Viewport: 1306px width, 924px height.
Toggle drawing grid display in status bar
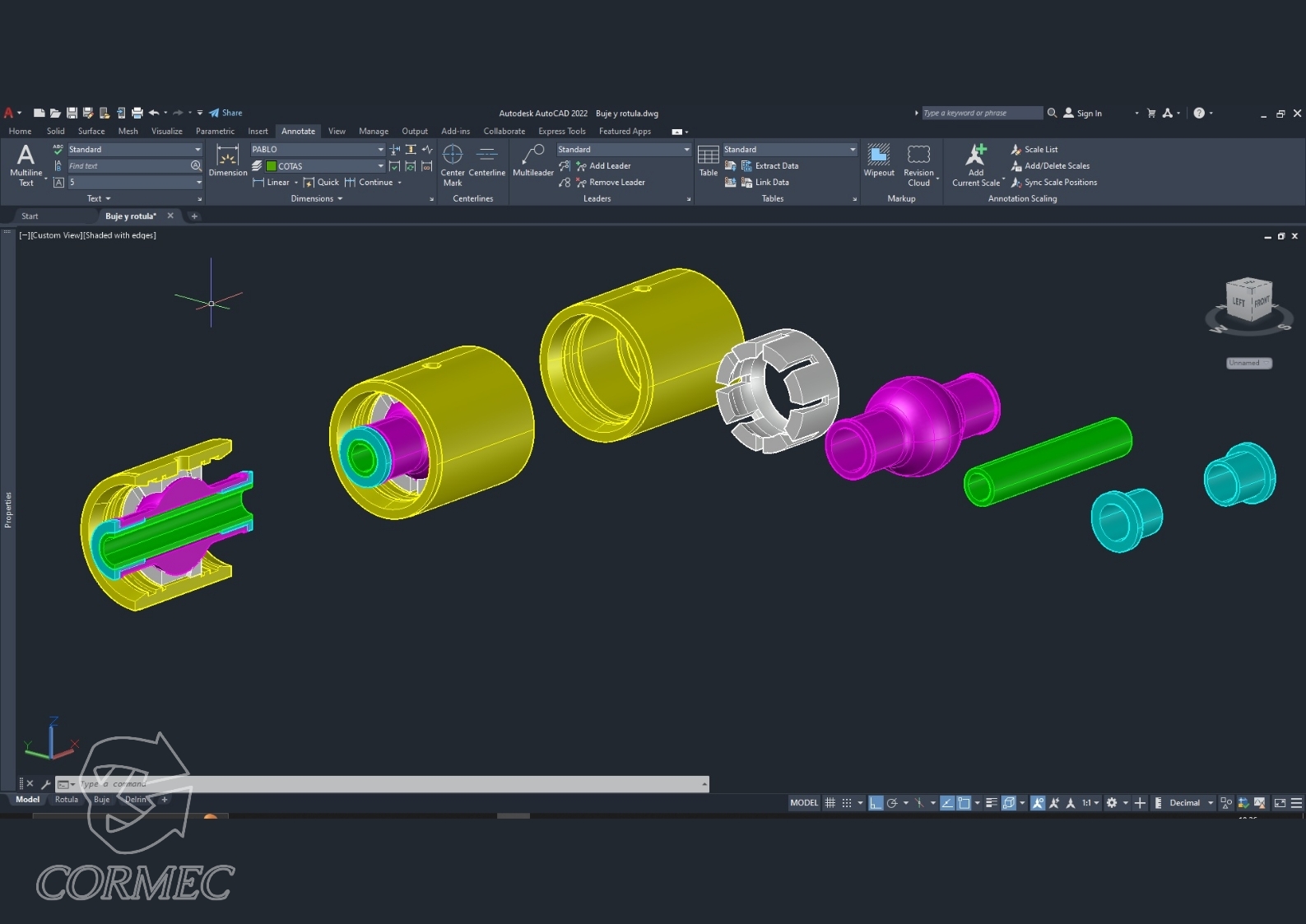point(830,803)
